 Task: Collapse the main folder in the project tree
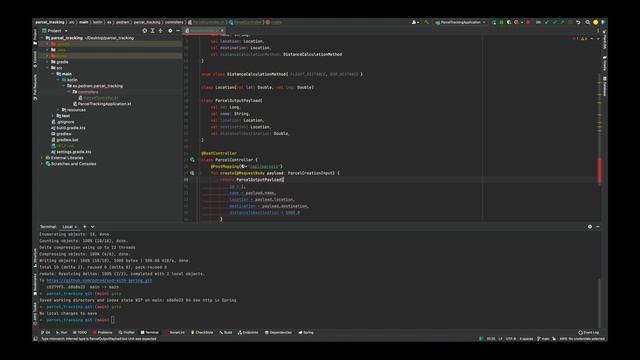coord(53,74)
